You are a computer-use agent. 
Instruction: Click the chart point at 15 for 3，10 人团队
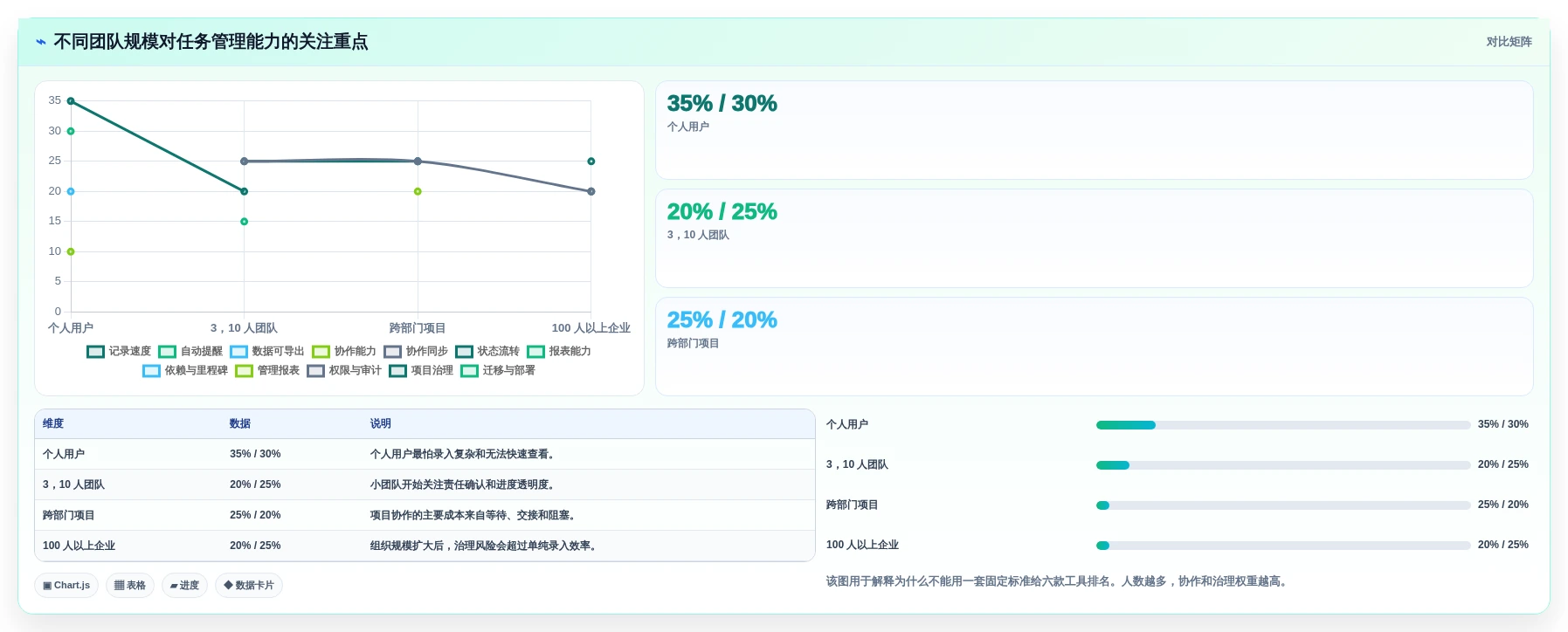click(x=244, y=222)
